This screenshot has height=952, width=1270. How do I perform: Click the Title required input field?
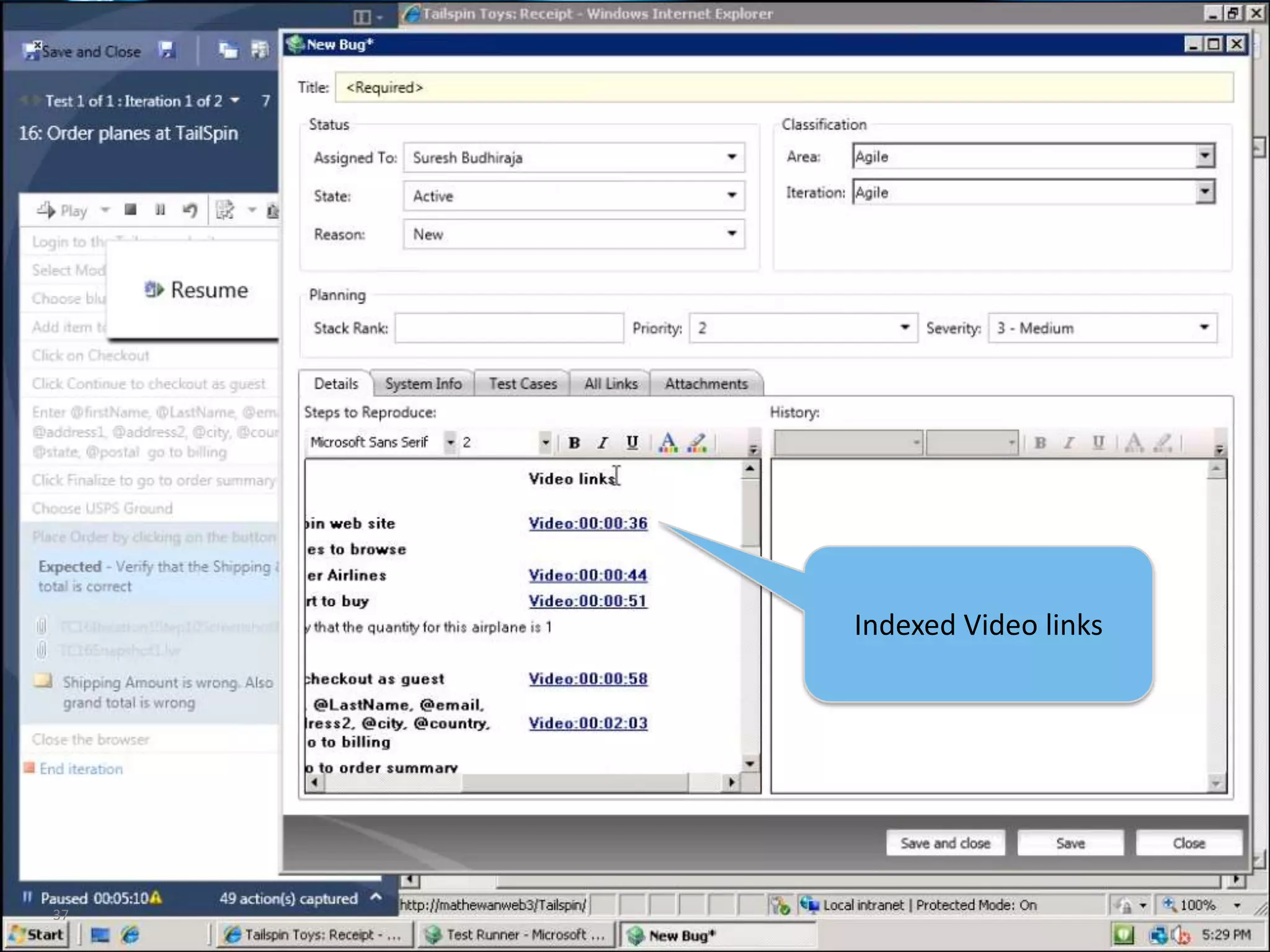[784, 87]
